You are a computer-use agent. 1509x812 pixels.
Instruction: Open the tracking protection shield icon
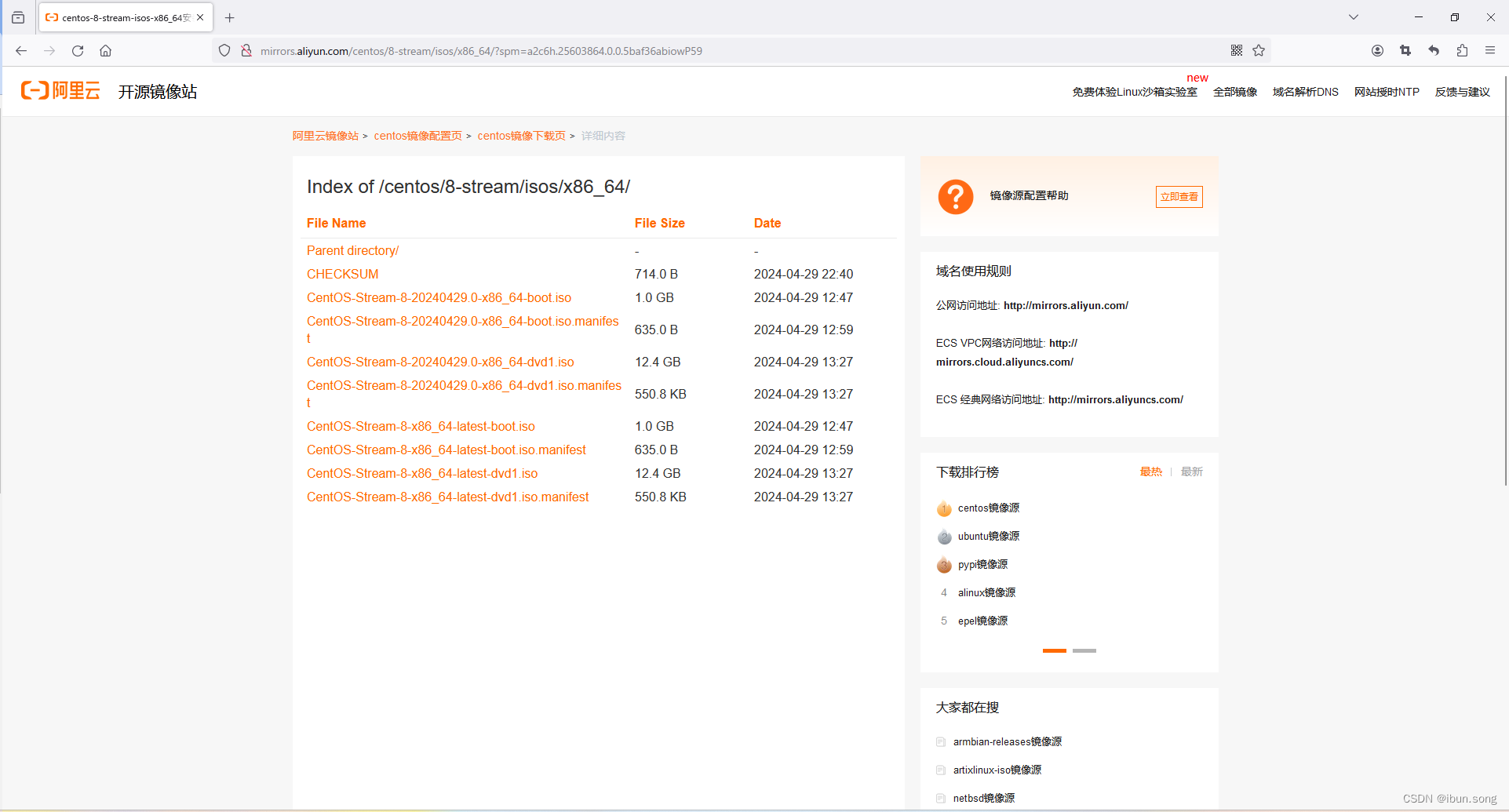(x=224, y=51)
